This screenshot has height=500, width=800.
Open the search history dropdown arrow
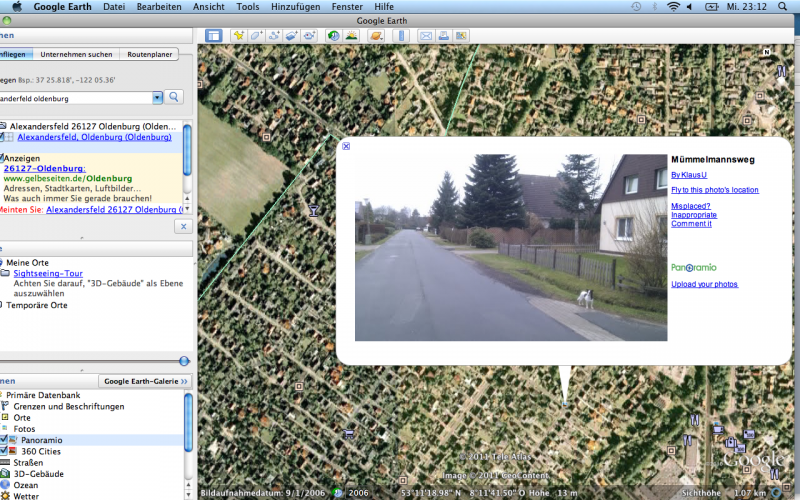click(157, 97)
